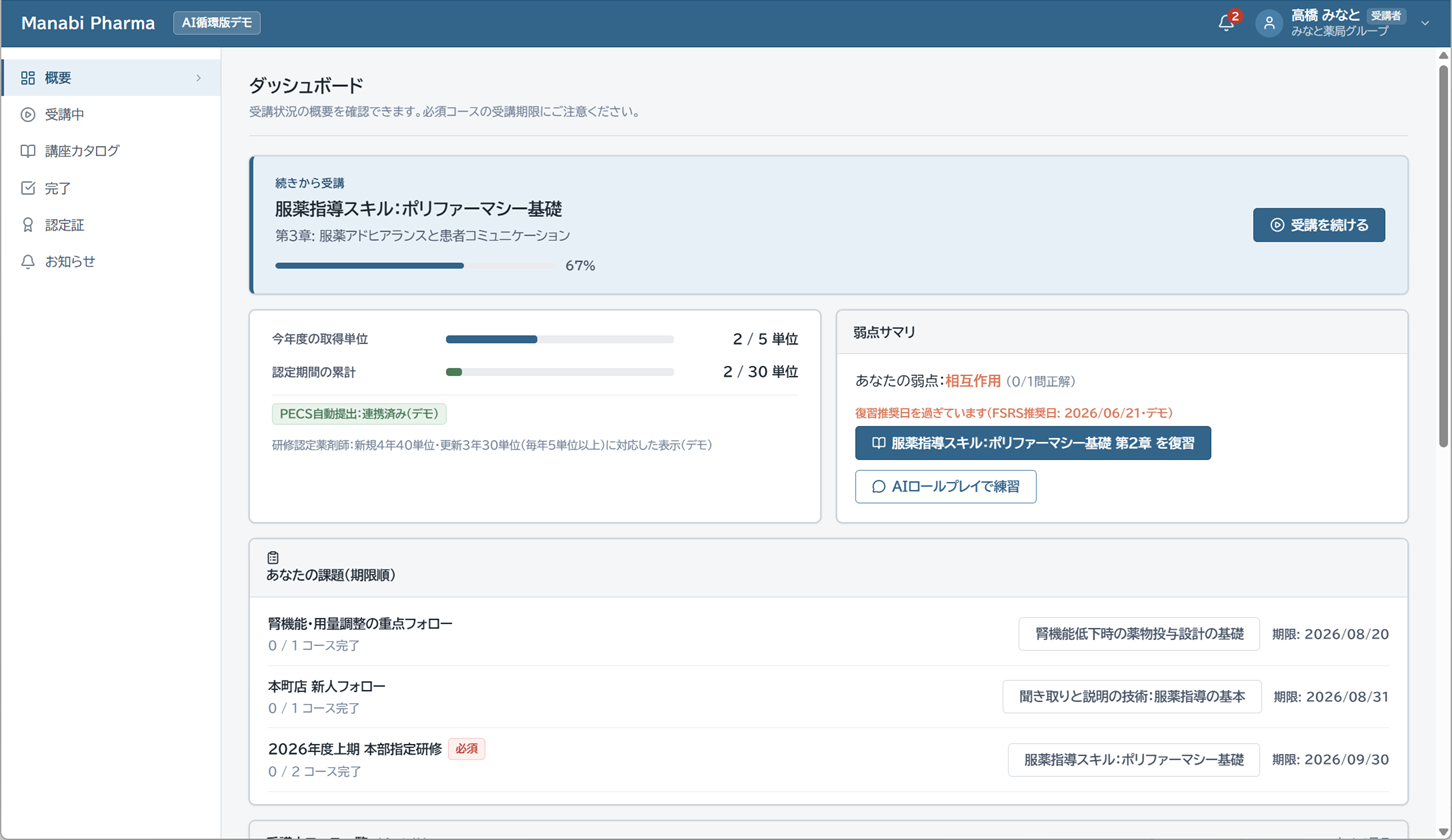Click the 67% course progress bar
The height and width of the screenshot is (840, 1452).
pos(416,266)
